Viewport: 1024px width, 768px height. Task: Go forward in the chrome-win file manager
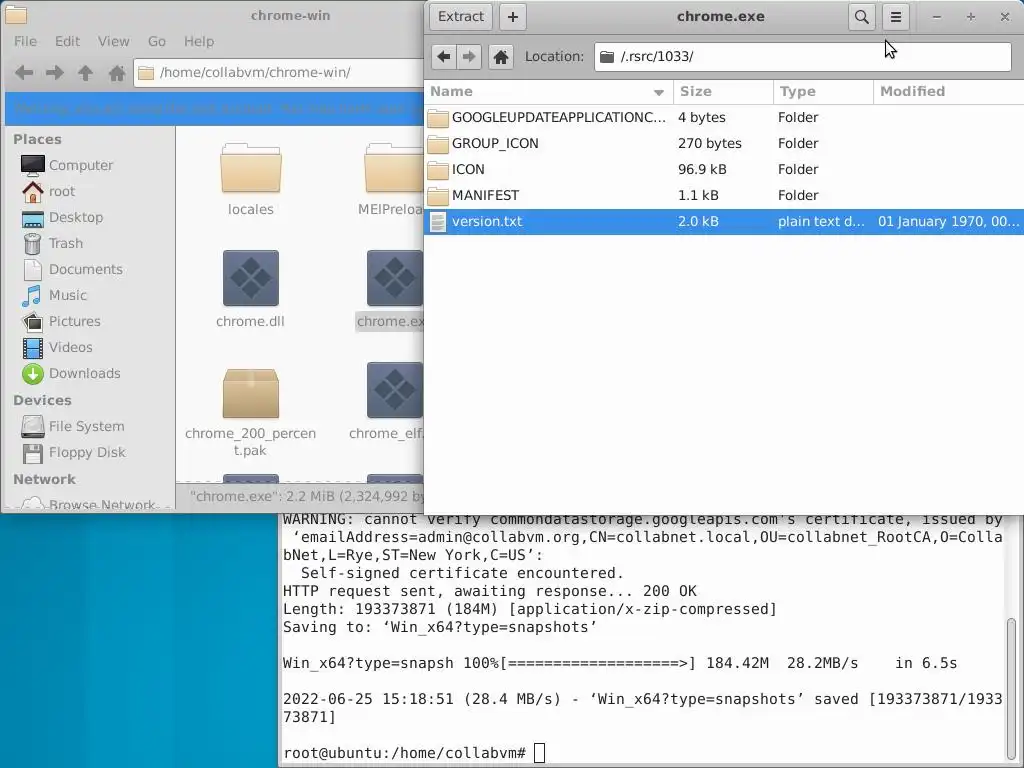[55, 72]
